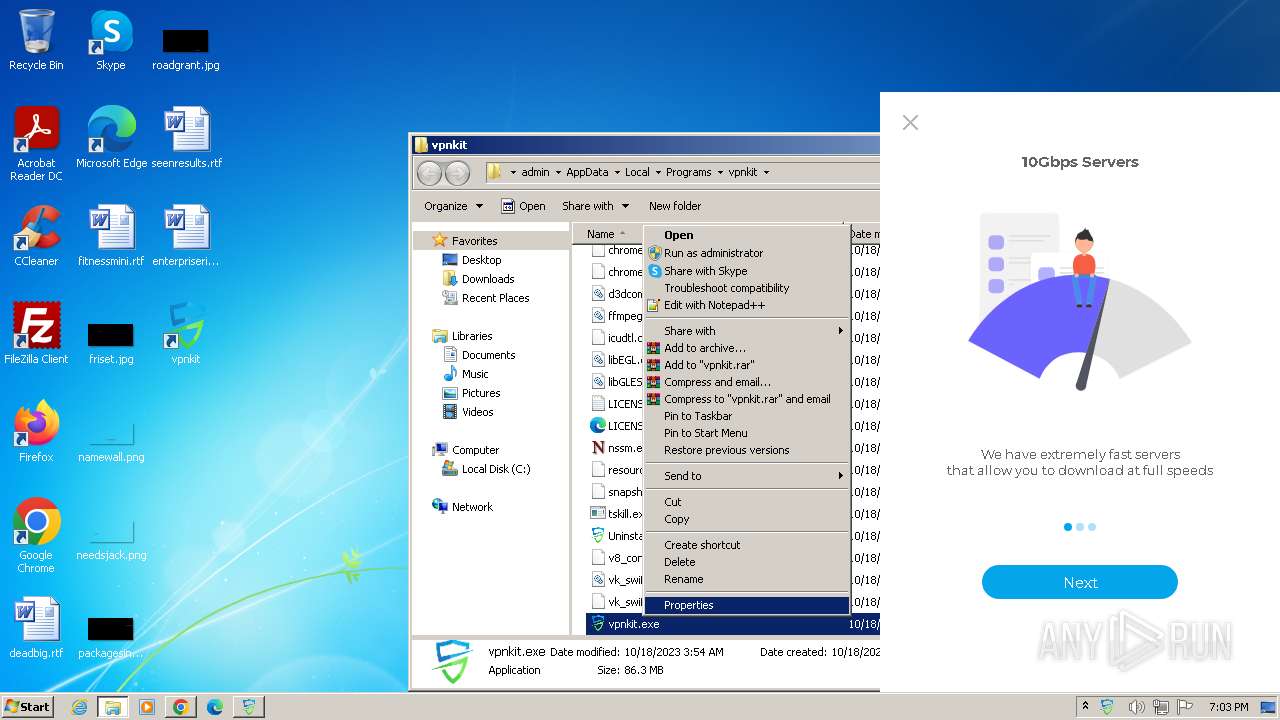The width and height of the screenshot is (1280, 720).
Task: Select the needsjack.png desktop file
Action: click(x=111, y=538)
